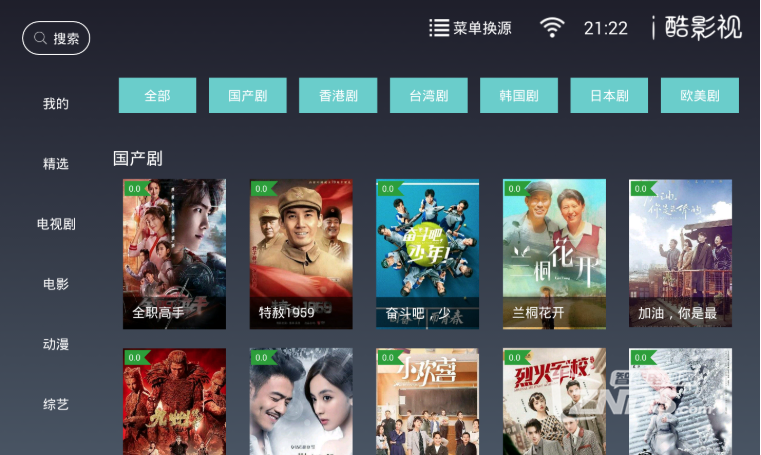Filter by 国产剧
This screenshot has width=761, height=455.
click(x=248, y=96)
